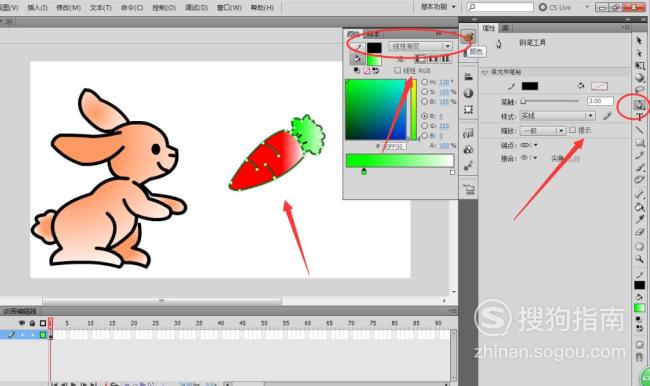
Task: Select the 3D Rotation tool
Action: (x=639, y=78)
